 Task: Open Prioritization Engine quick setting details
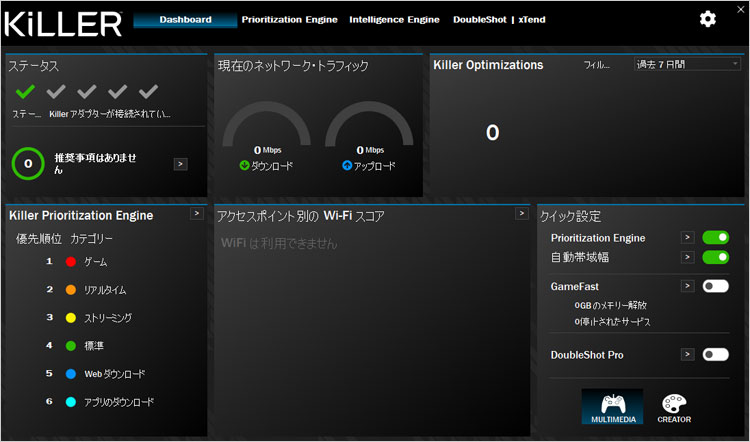(687, 237)
